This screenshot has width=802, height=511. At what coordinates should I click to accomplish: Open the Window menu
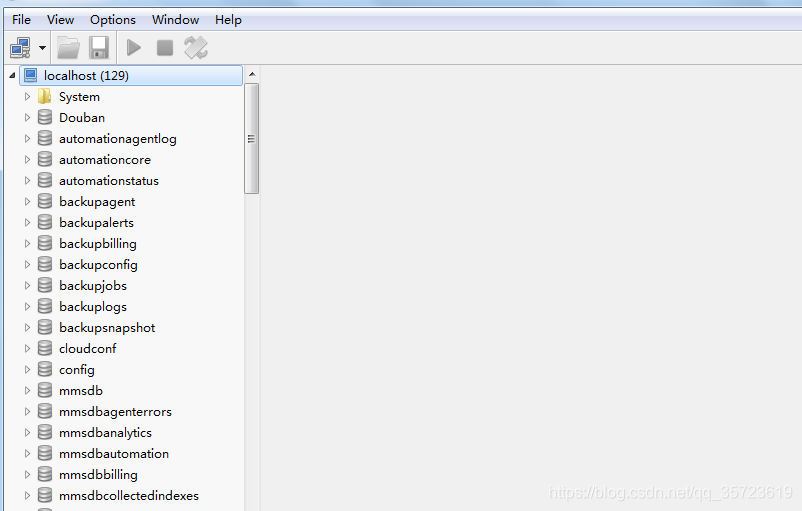coord(175,20)
